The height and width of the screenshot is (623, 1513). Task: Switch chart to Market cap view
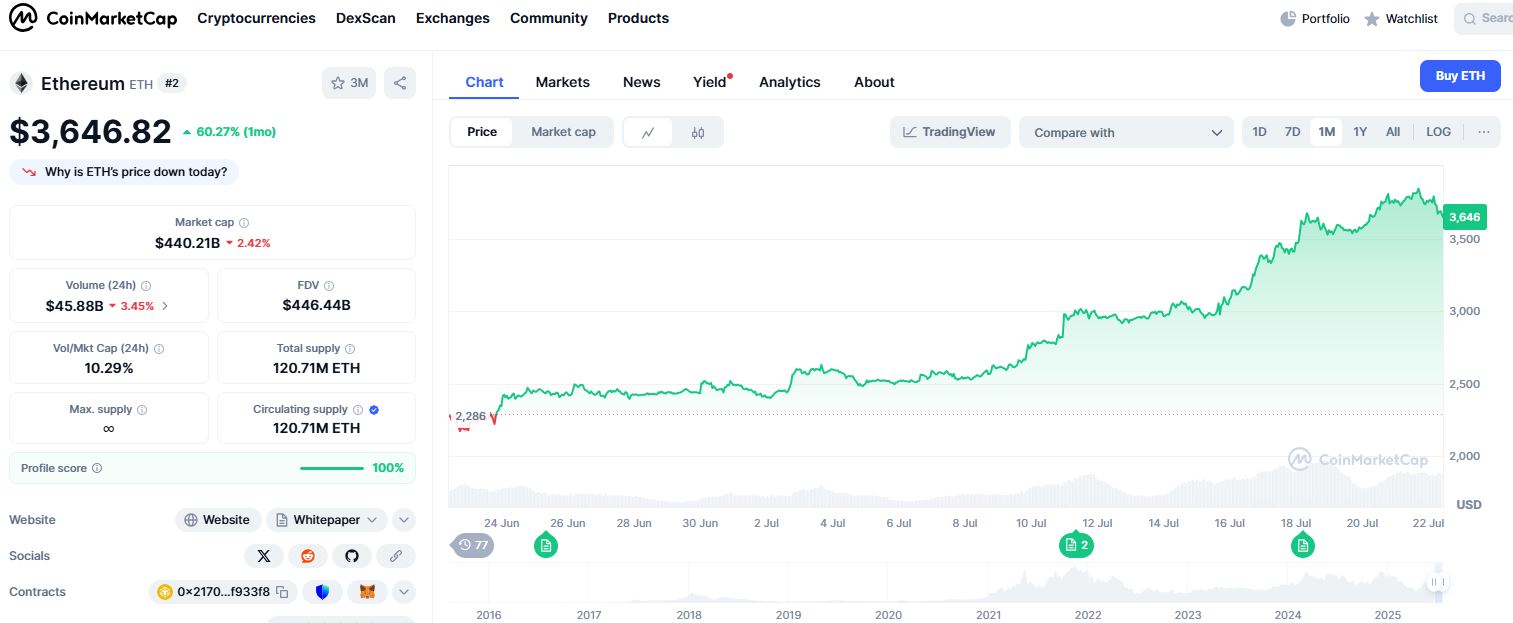coord(563,132)
